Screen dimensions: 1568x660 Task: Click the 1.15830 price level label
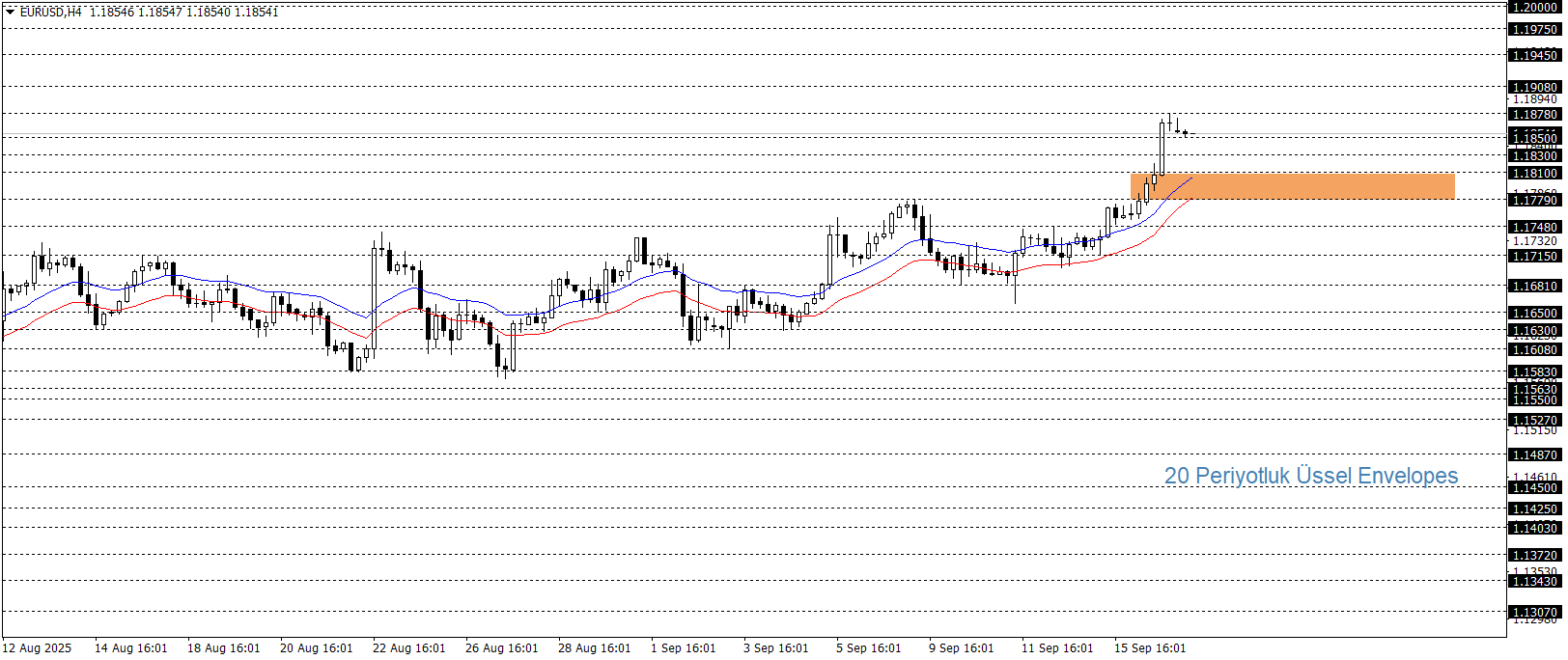pos(1534,371)
